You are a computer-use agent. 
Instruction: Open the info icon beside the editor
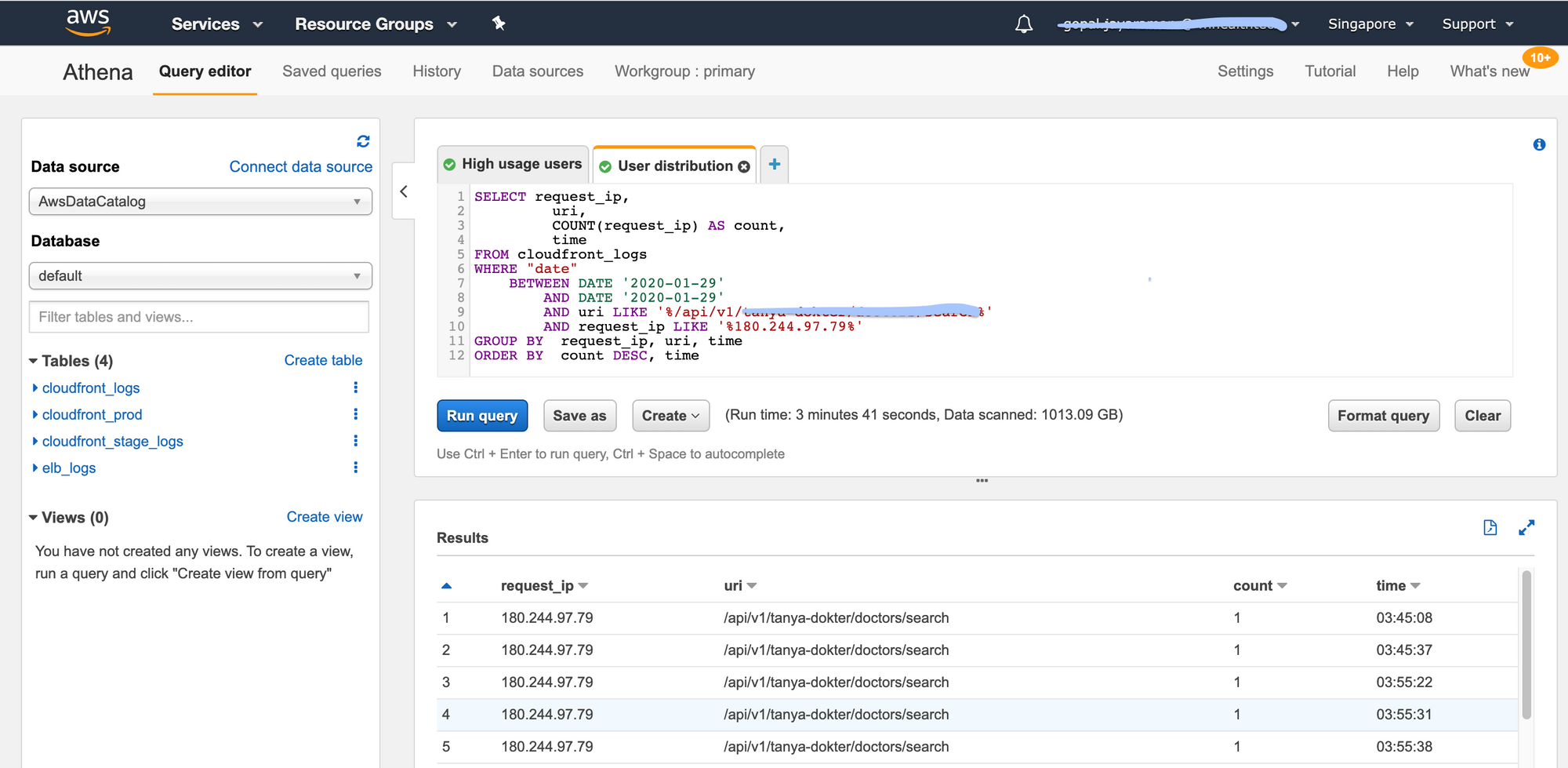[x=1539, y=144]
